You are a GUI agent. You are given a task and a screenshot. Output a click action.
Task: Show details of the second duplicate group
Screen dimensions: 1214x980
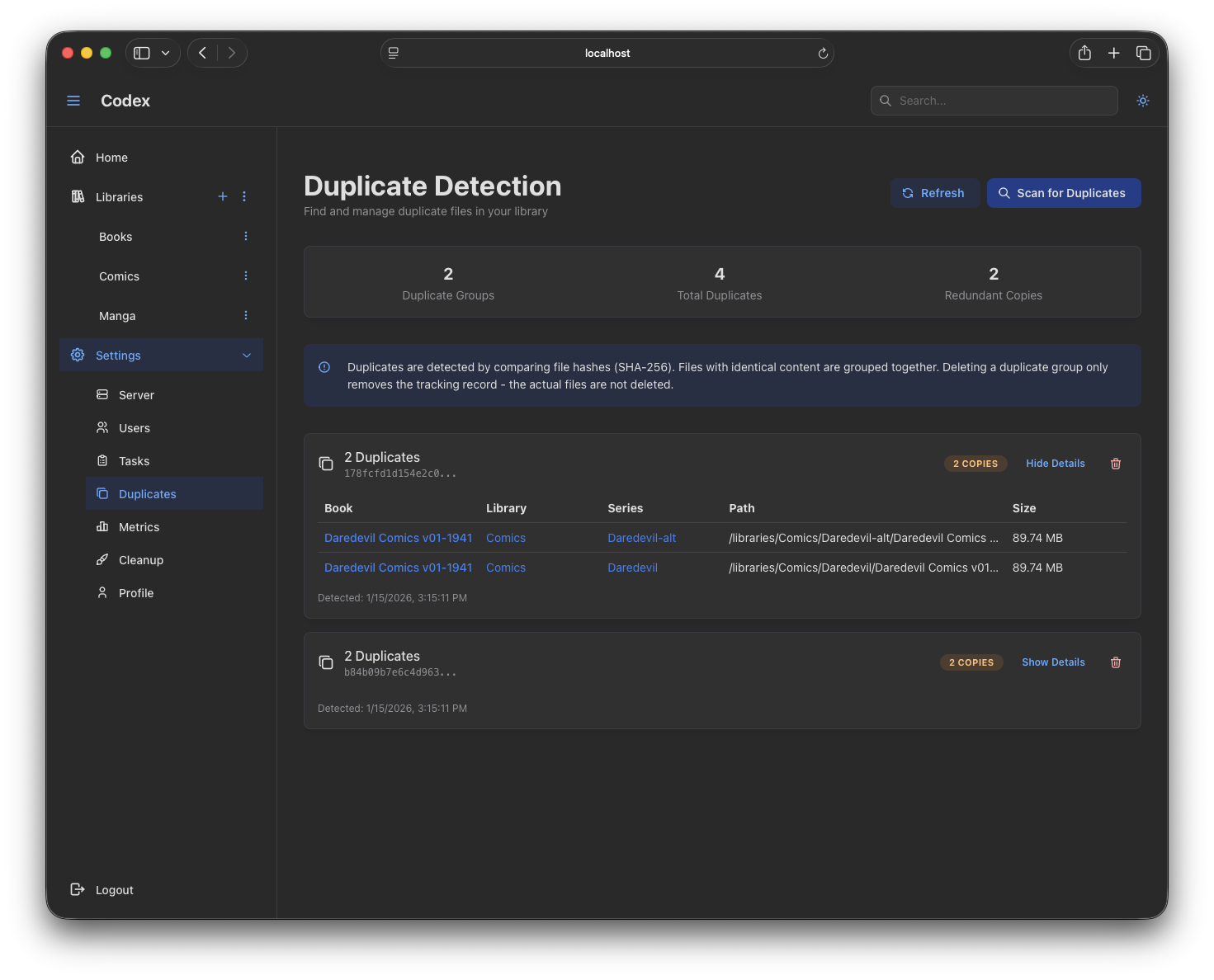click(1053, 662)
